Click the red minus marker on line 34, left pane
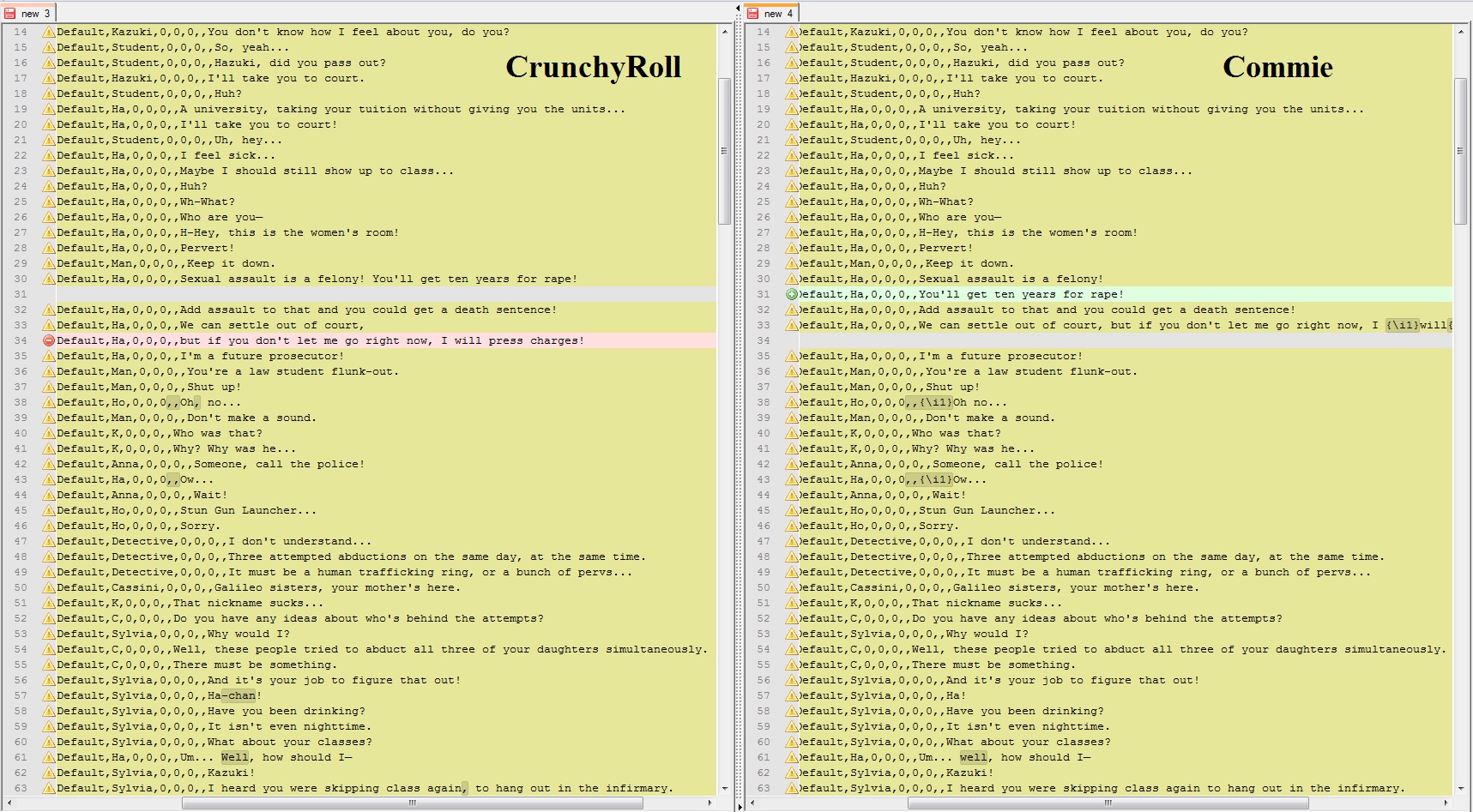Screen dimensions: 1473x812 click(49, 340)
